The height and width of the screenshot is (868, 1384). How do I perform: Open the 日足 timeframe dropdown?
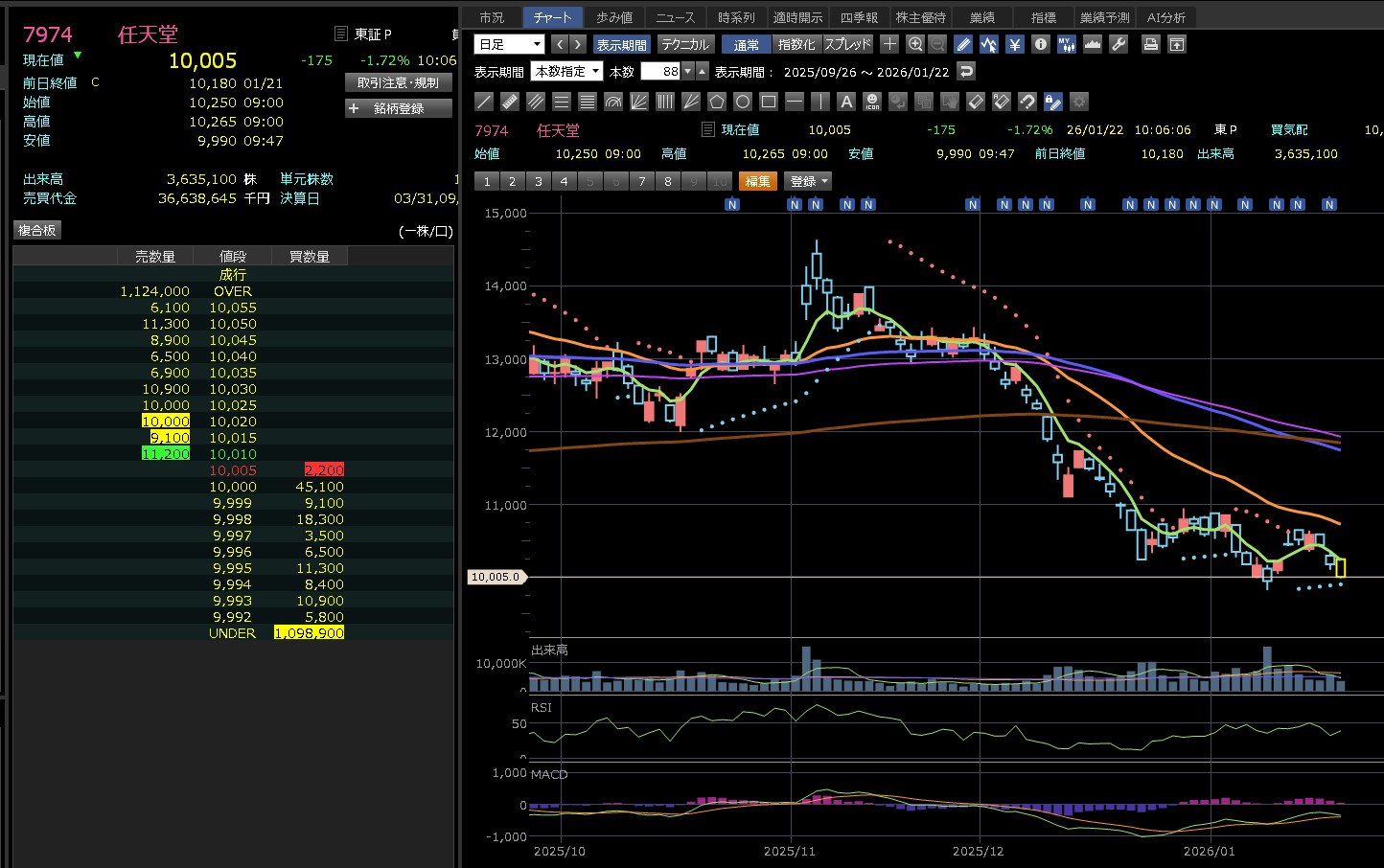[x=509, y=44]
